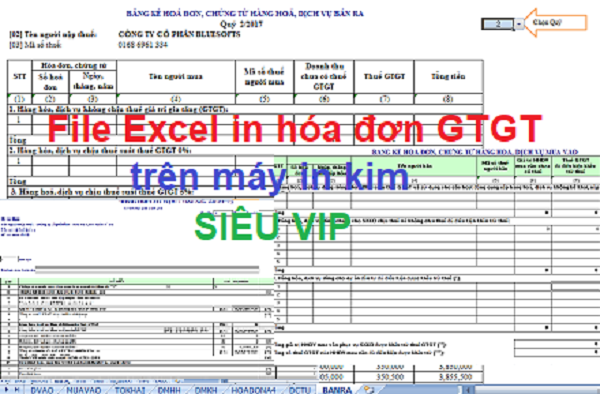The image size is (600, 394).
Task: Select the active BANRA sheet tab
Action: coord(337,390)
